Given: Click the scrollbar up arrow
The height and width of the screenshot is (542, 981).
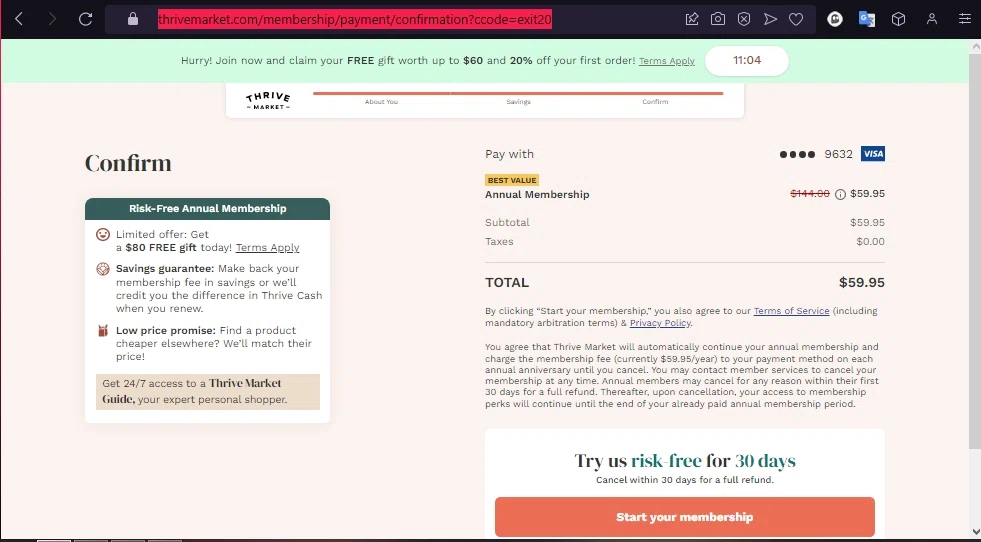Looking at the screenshot, I should [x=975, y=46].
